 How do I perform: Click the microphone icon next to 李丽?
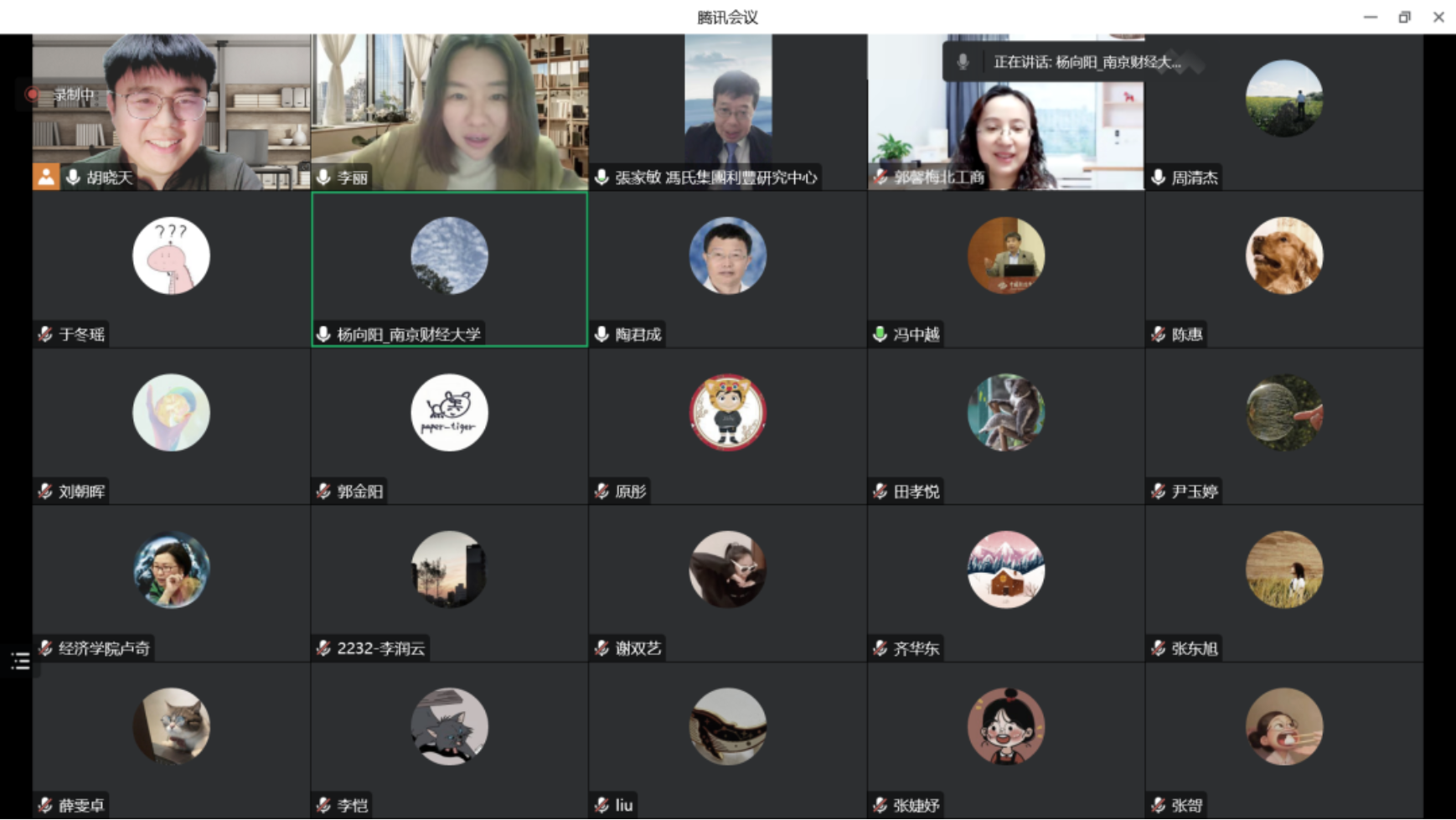[324, 177]
